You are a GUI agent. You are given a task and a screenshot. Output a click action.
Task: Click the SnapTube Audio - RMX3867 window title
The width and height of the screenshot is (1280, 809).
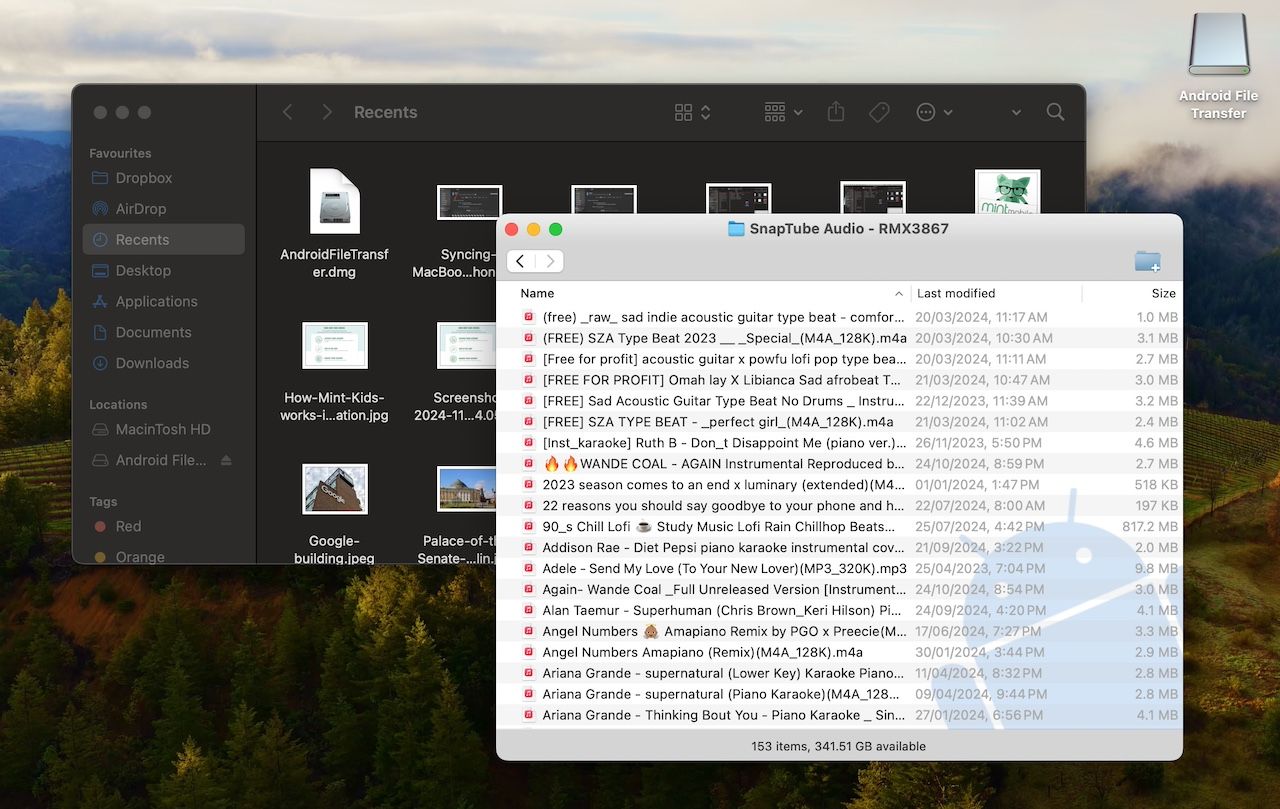849,229
